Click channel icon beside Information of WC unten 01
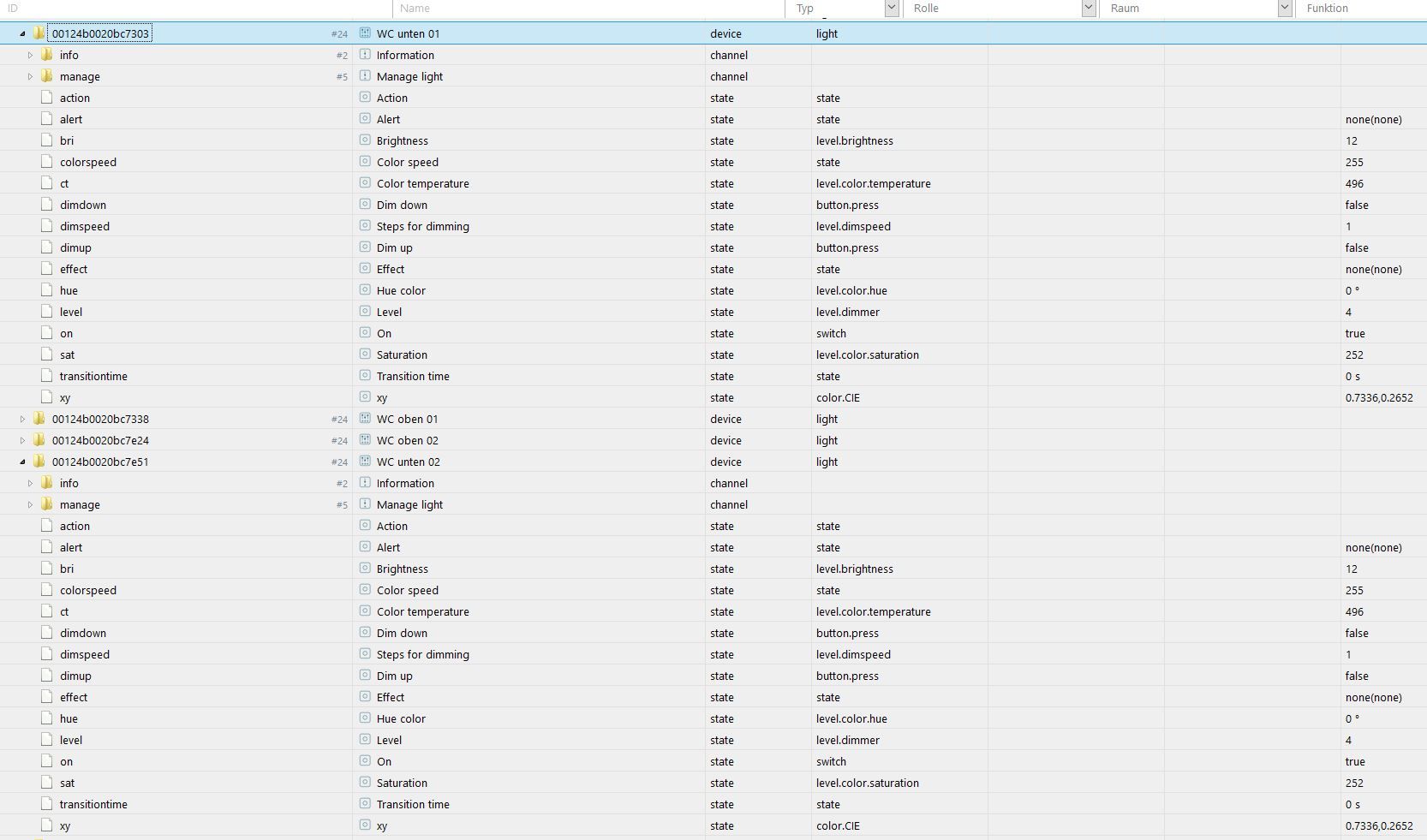1427x840 pixels. click(365, 55)
